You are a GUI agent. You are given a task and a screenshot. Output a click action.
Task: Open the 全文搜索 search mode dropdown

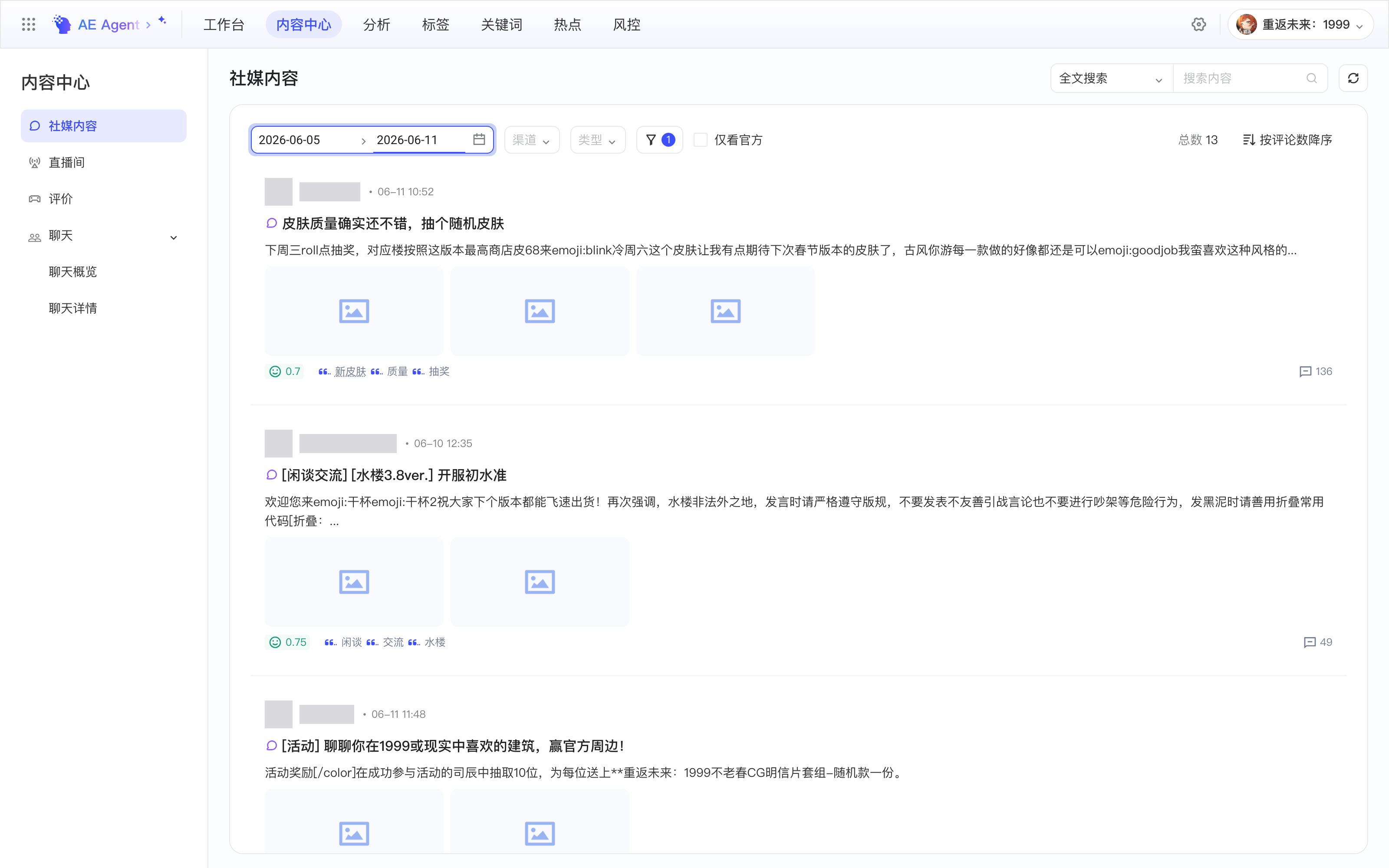(x=1111, y=78)
